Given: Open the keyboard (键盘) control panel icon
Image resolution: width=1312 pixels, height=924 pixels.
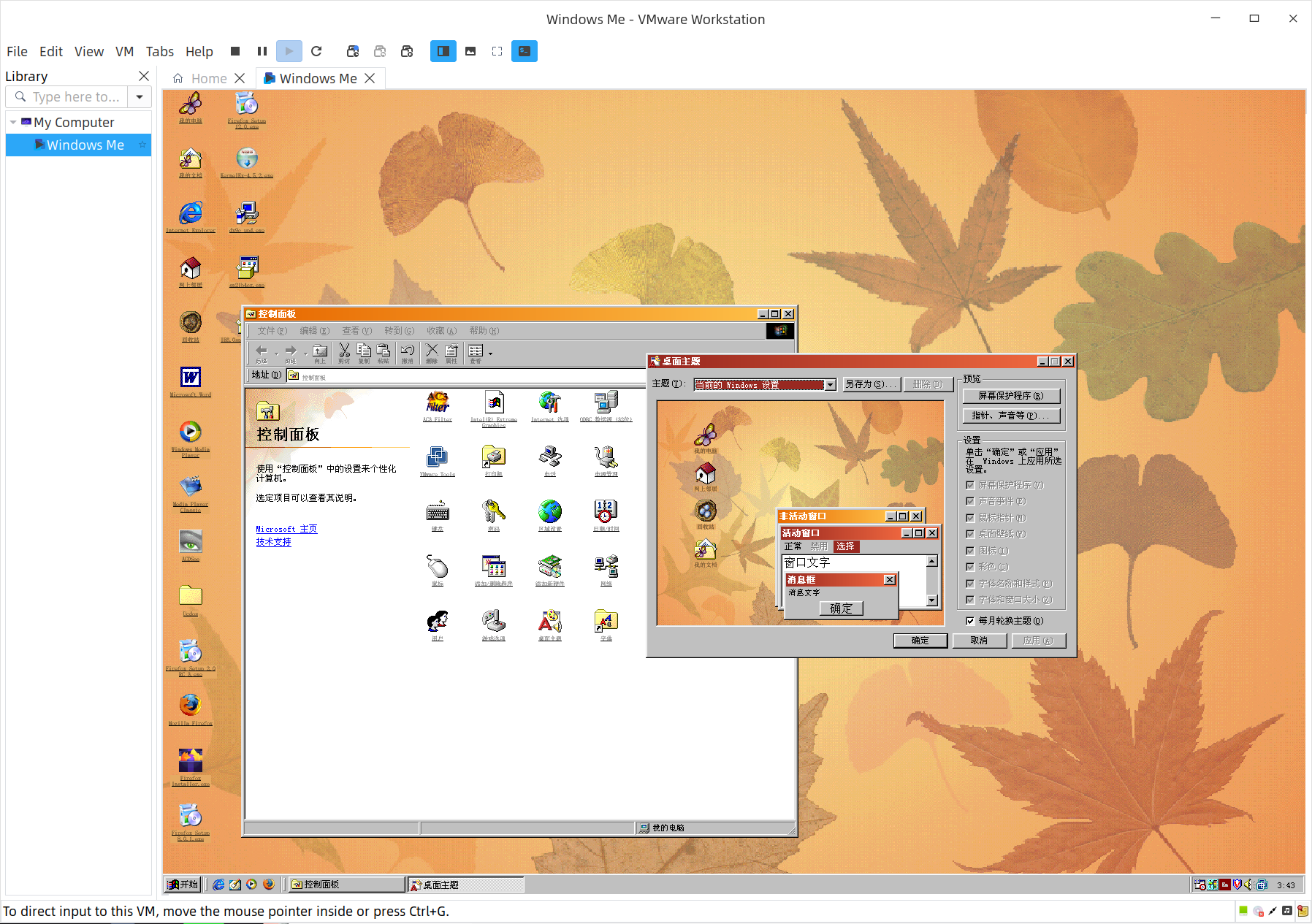Looking at the screenshot, I should coord(437,513).
